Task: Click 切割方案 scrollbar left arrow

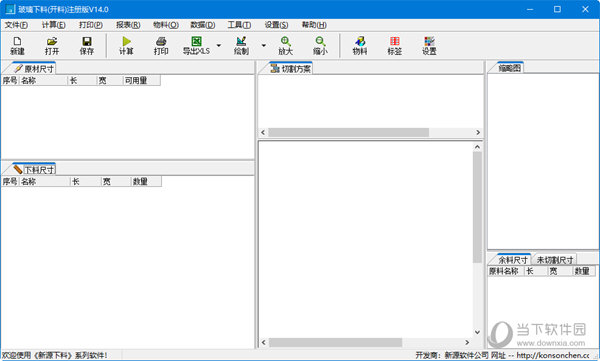Action: (x=263, y=132)
